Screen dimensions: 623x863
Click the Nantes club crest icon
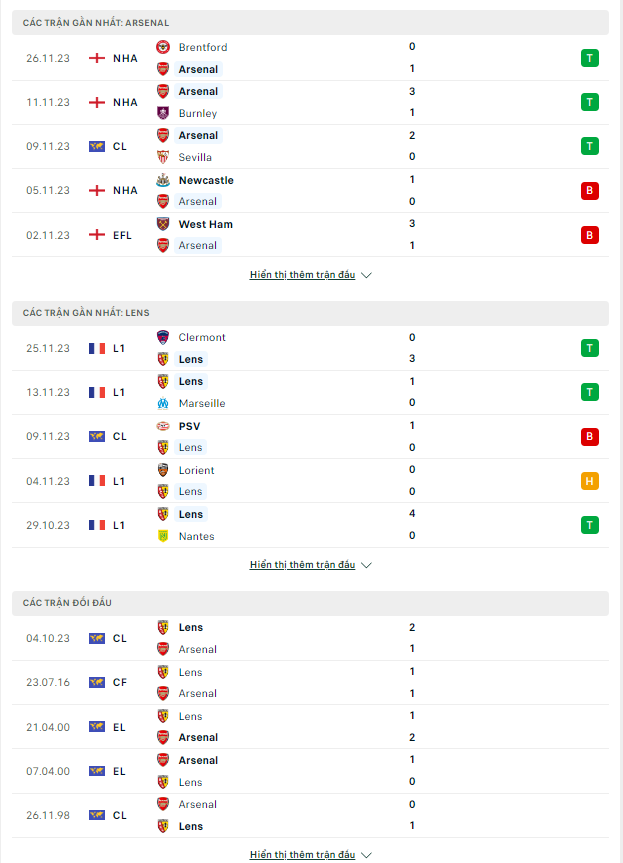(163, 536)
